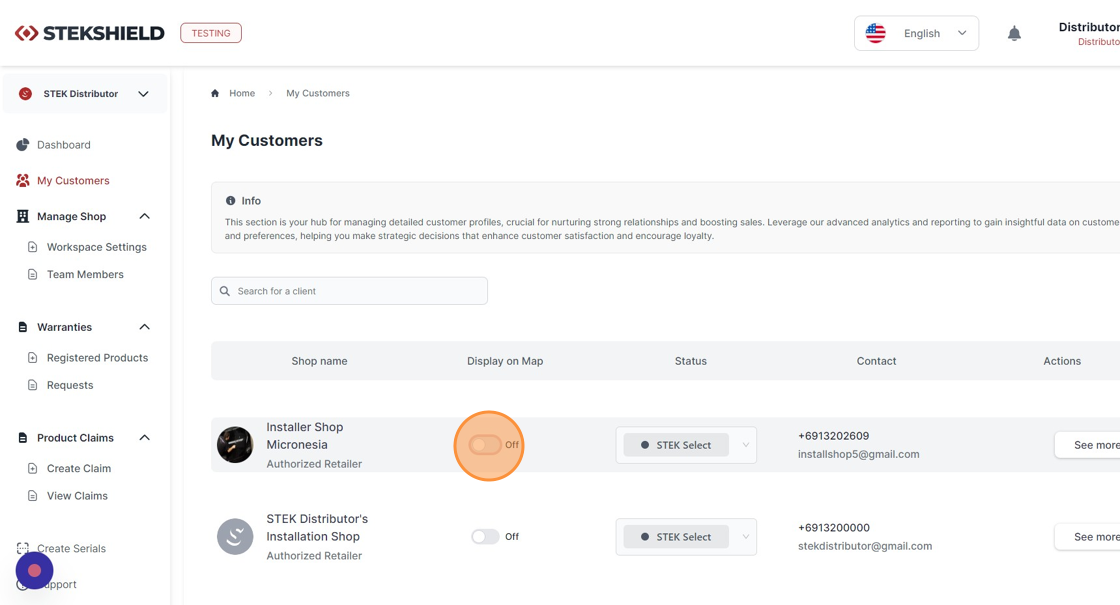Click the TESTING badge

[x=211, y=33]
